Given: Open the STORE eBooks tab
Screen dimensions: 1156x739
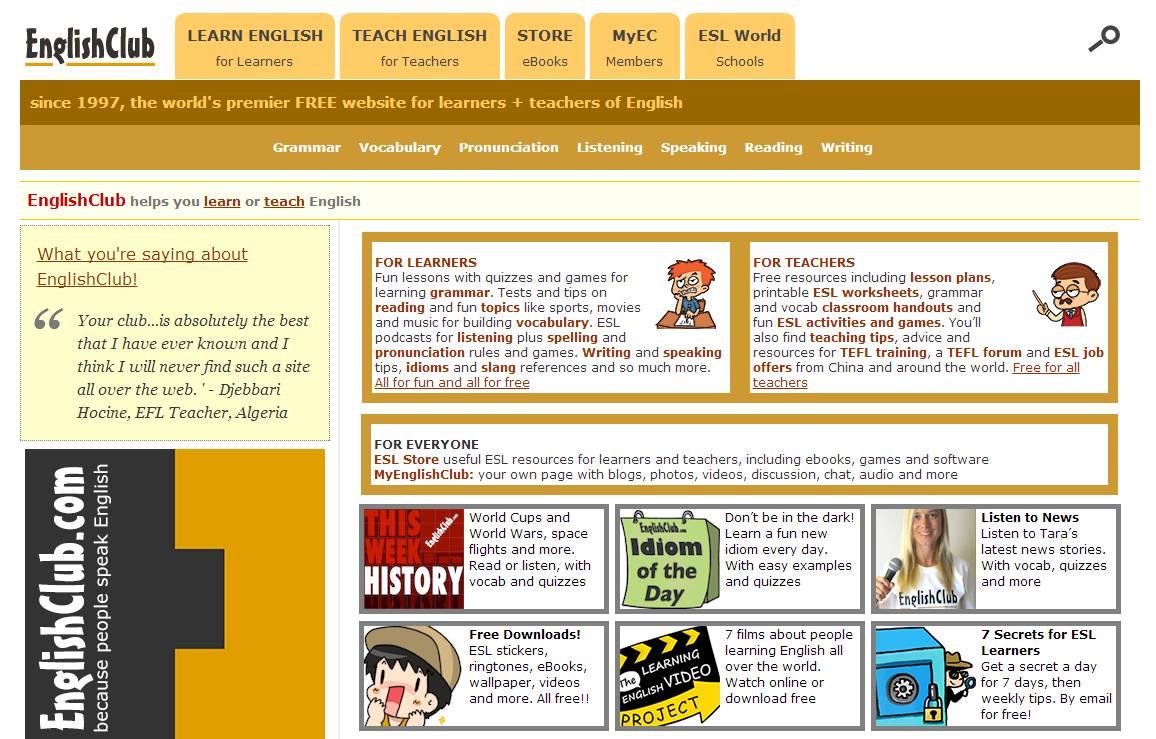Looking at the screenshot, I should coord(545,46).
